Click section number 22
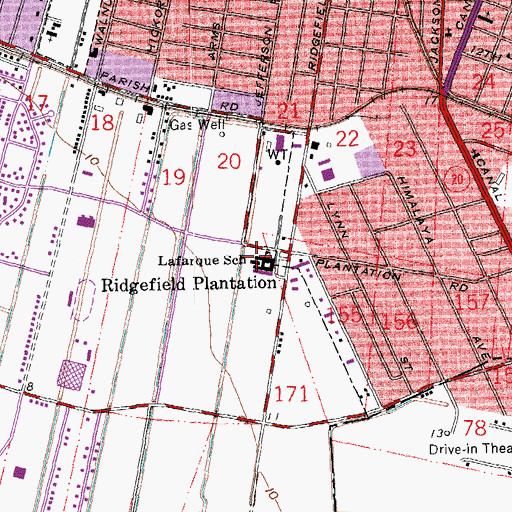 pyautogui.click(x=347, y=139)
